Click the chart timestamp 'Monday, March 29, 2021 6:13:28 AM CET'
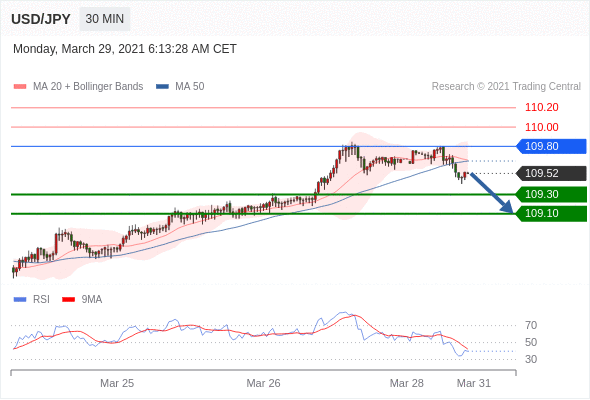Image resolution: width=590 pixels, height=400 pixels. (125, 49)
